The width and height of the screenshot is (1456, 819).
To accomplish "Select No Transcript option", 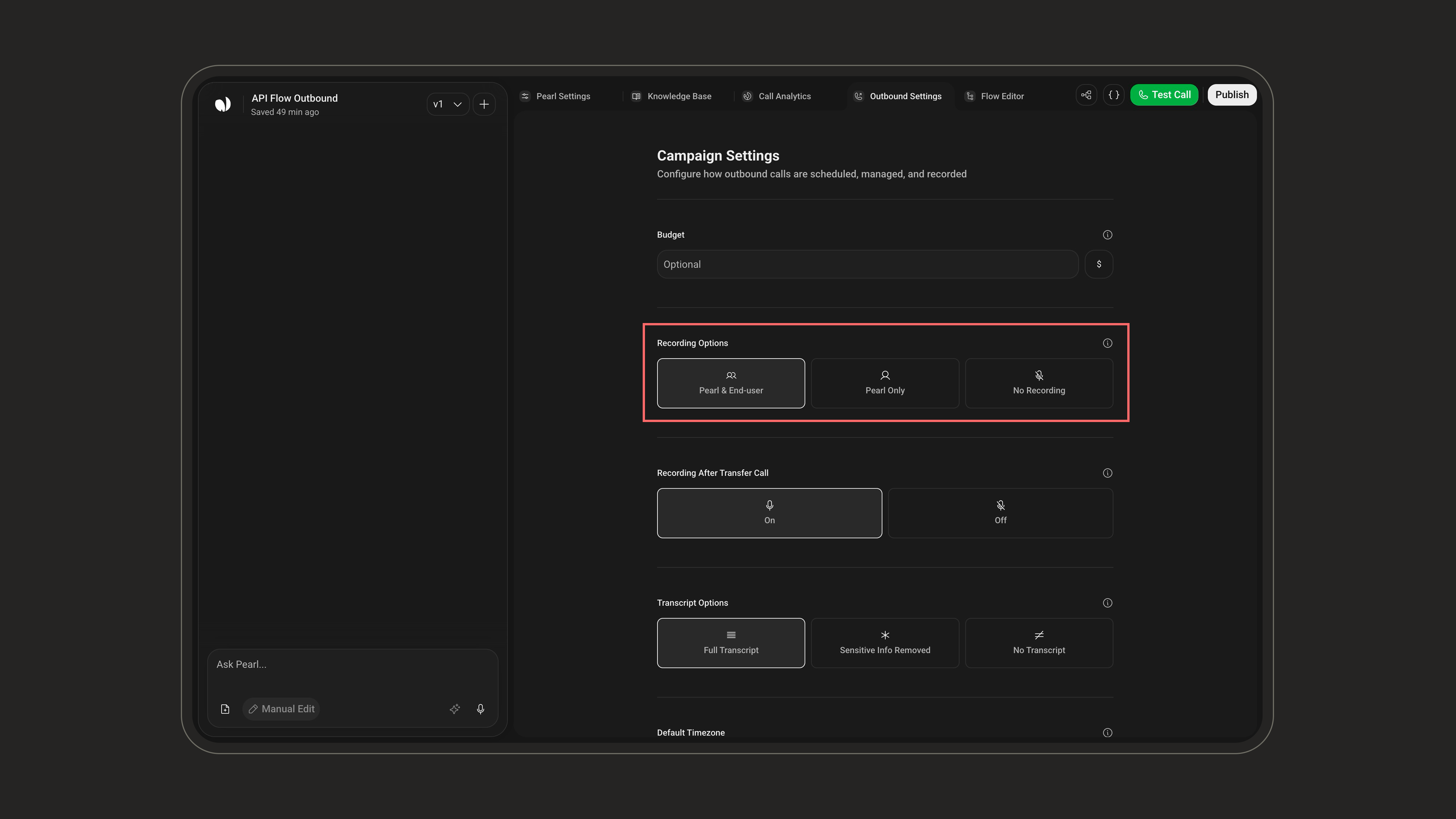I will 1039,643.
